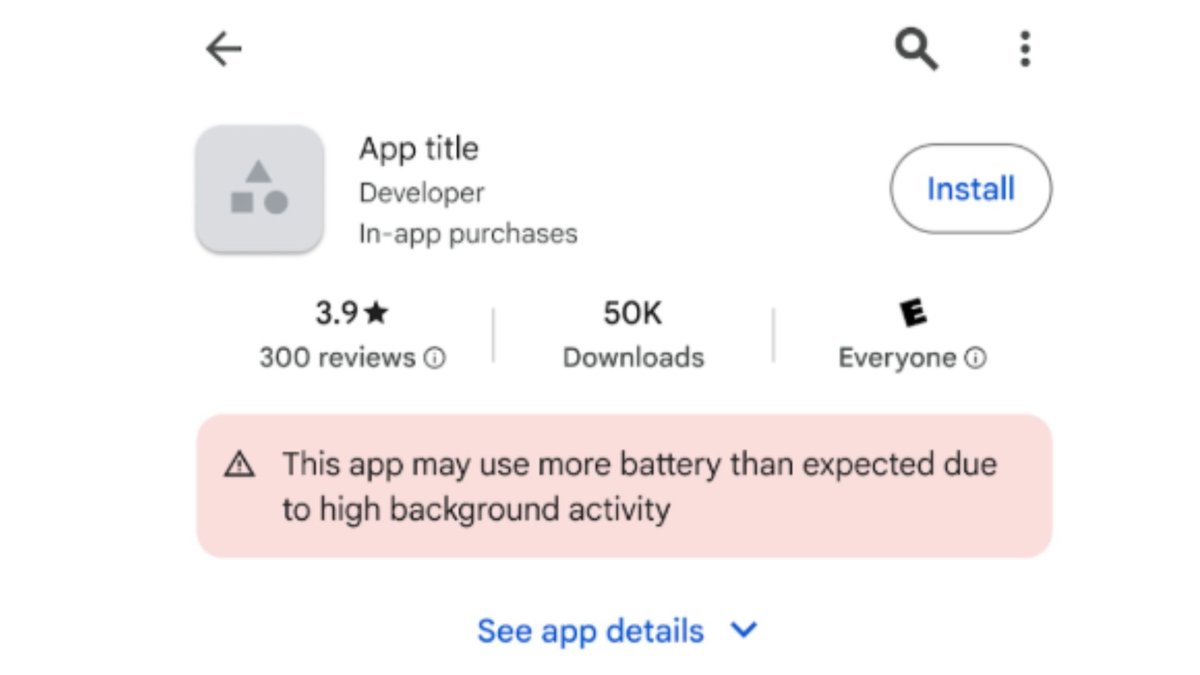Image resolution: width=1200 pixels, height=675 pixels.
Task: Open the 300 reviews text
Action: [x=337, y=357]
